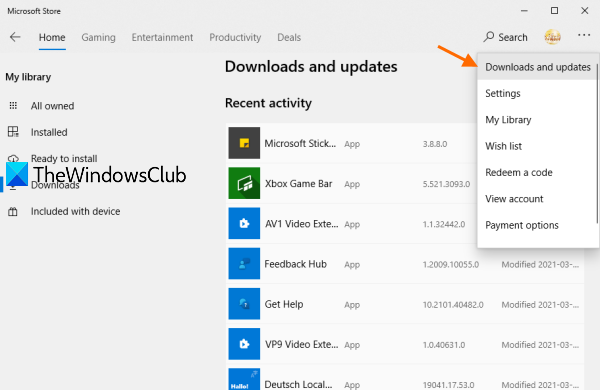Click the Installed icon in My library
600x390 pixels.
coord(13,132)
